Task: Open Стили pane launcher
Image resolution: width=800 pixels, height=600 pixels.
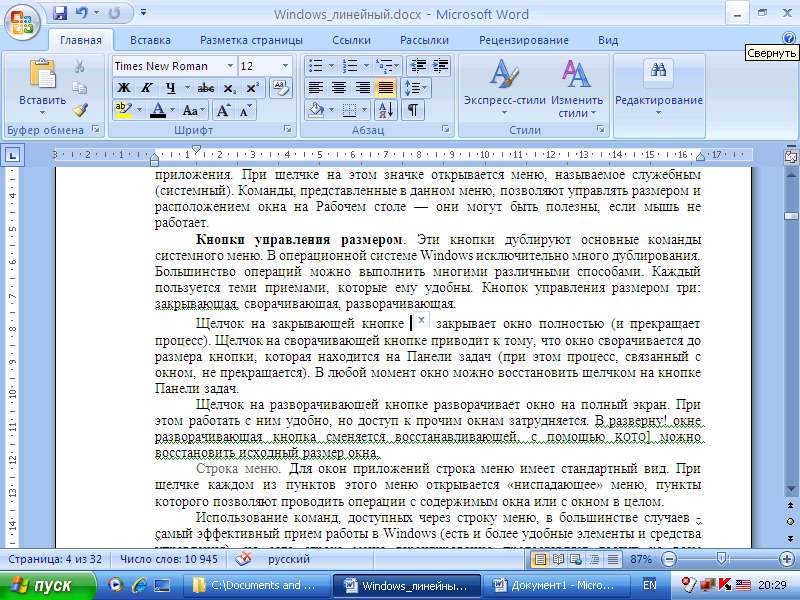Action: [x=601, y=129]
